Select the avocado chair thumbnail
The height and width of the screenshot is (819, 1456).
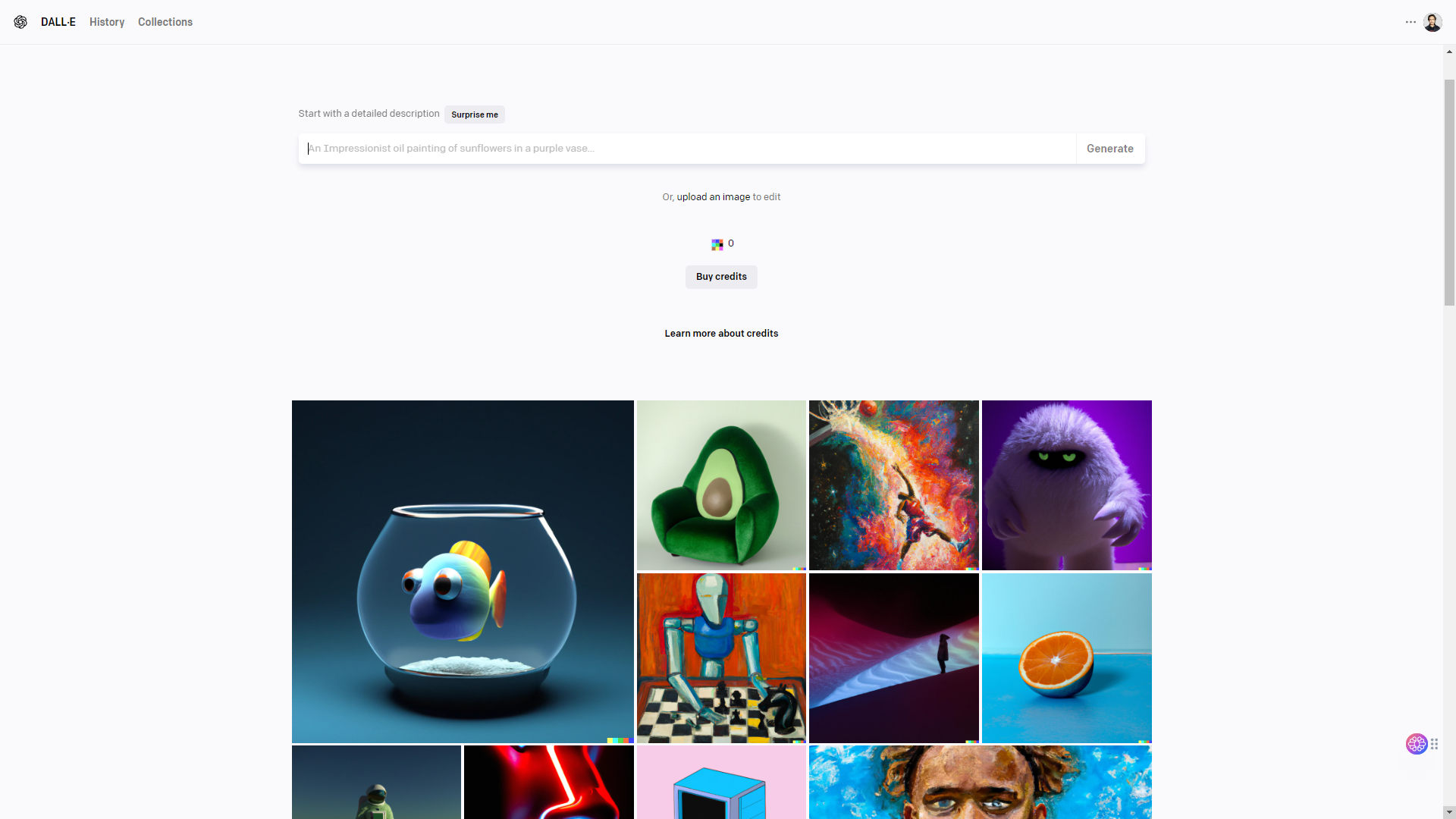[x=721, y=484]
